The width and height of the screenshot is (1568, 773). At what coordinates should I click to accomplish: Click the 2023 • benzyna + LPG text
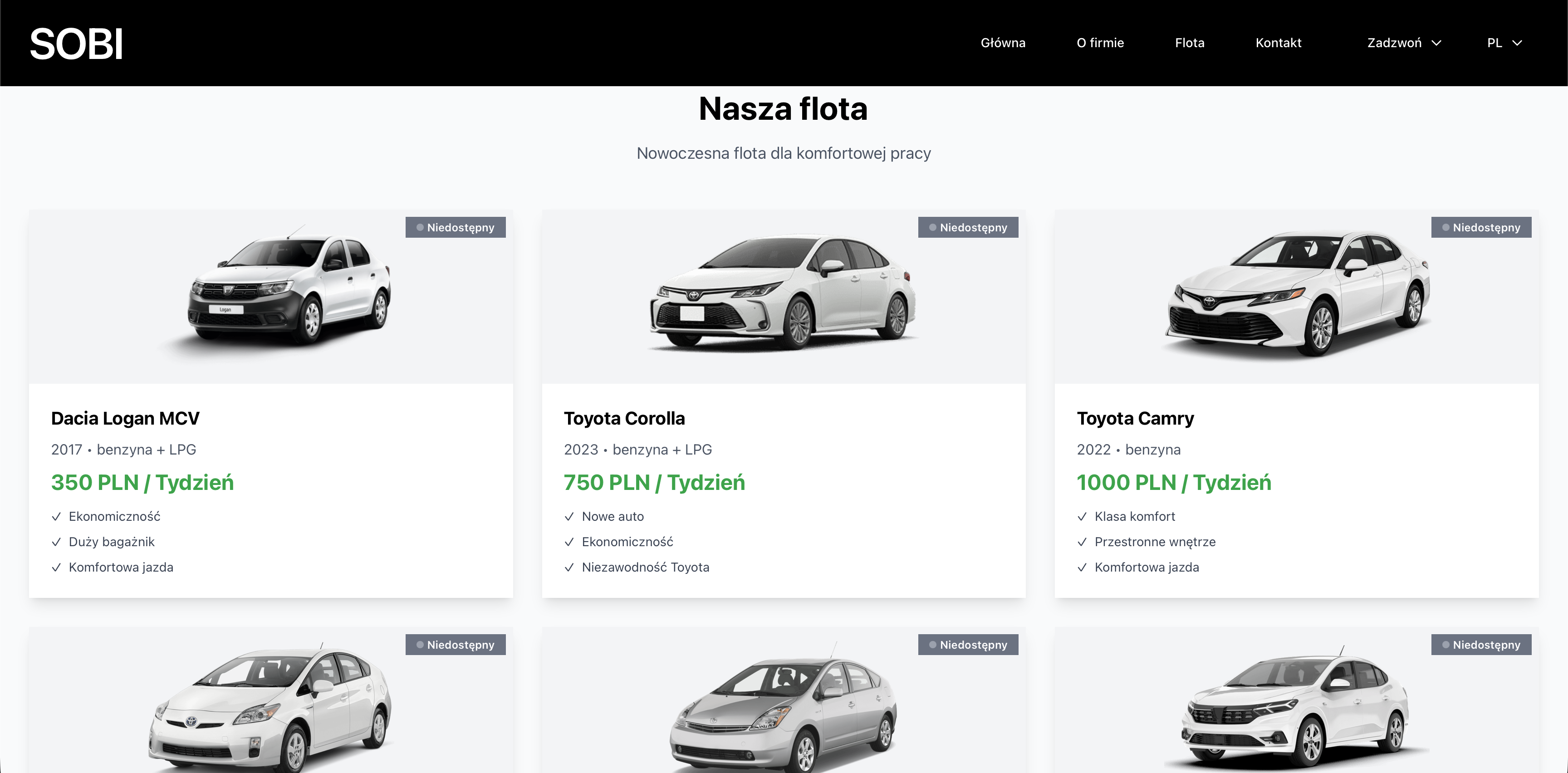(637, 450)
